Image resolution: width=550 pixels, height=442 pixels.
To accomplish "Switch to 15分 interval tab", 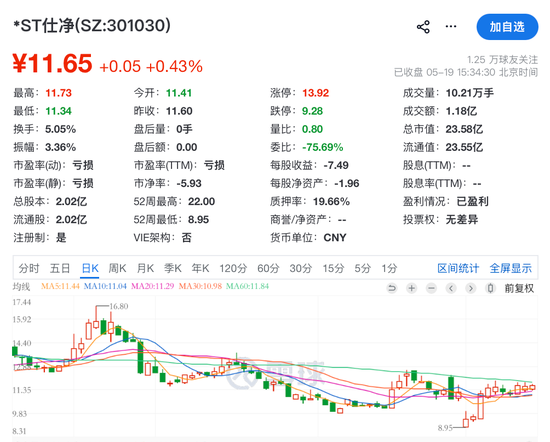I will coord(333,268).
